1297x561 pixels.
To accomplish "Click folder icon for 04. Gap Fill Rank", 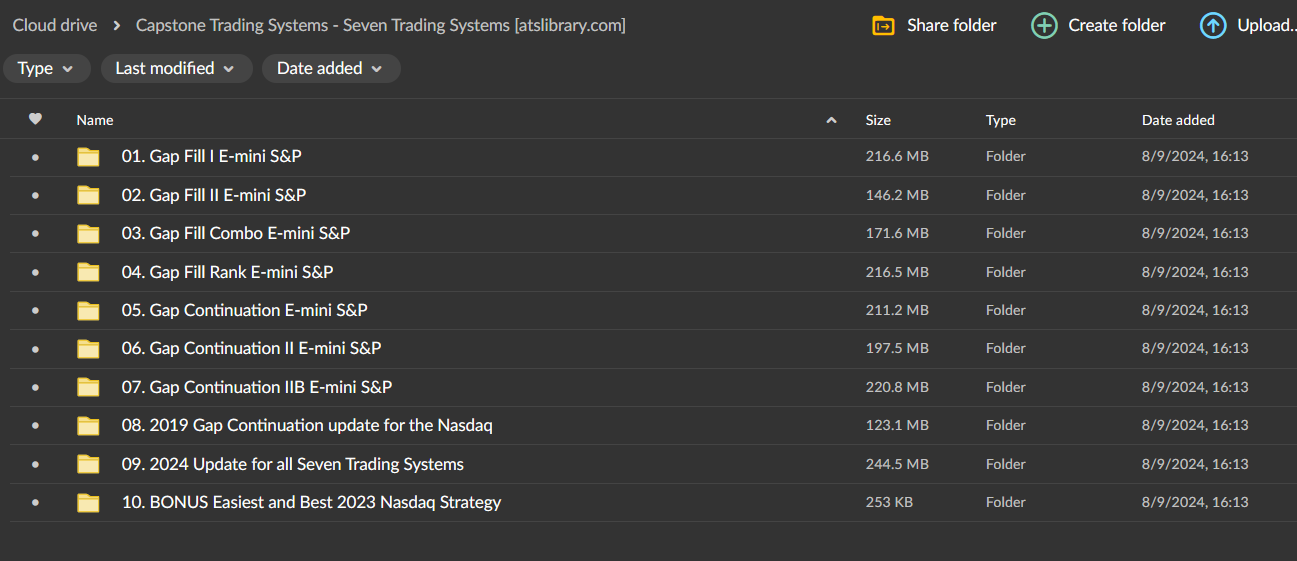I will coord(89,272).
